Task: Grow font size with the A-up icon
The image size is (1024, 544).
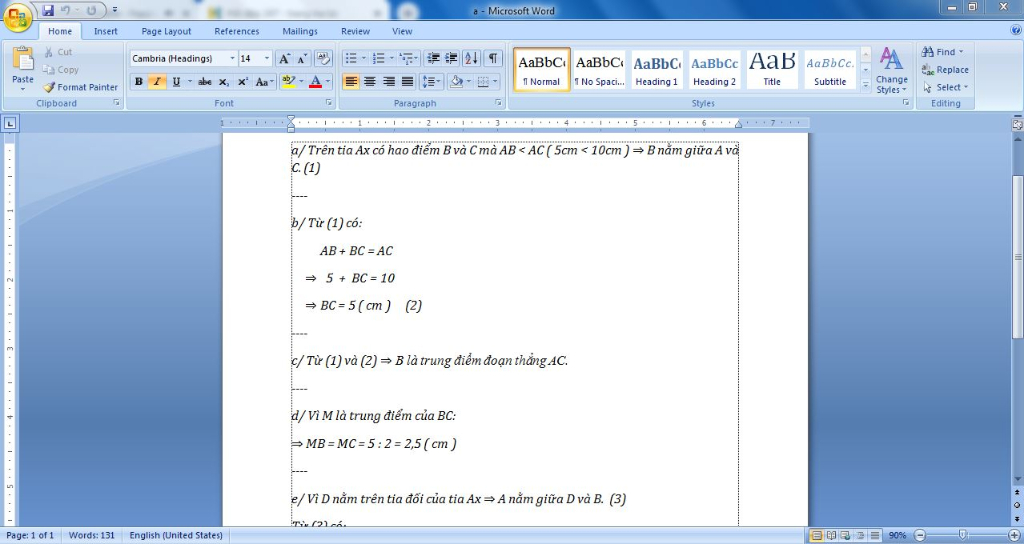Action: coord(284,59)
